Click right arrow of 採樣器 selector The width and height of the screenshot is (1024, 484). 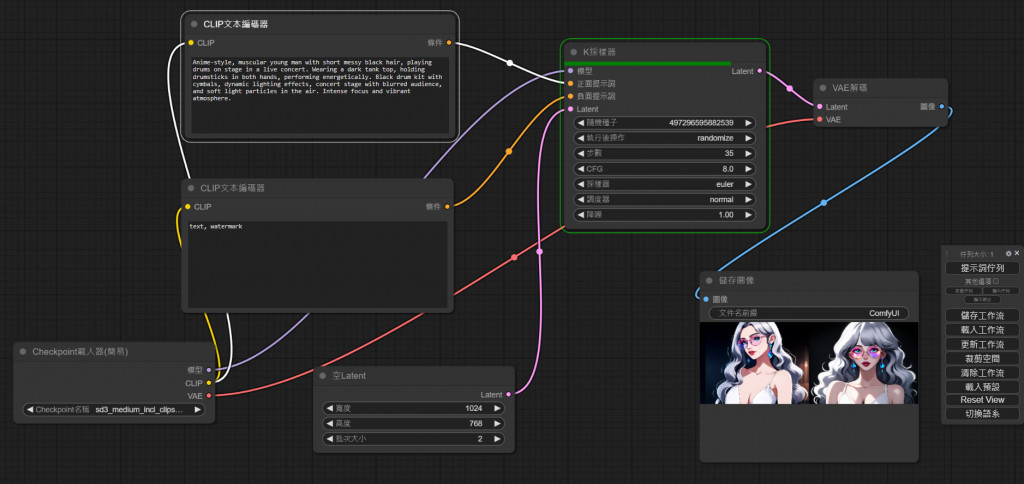pyautogui.click(x=748, y=184)
